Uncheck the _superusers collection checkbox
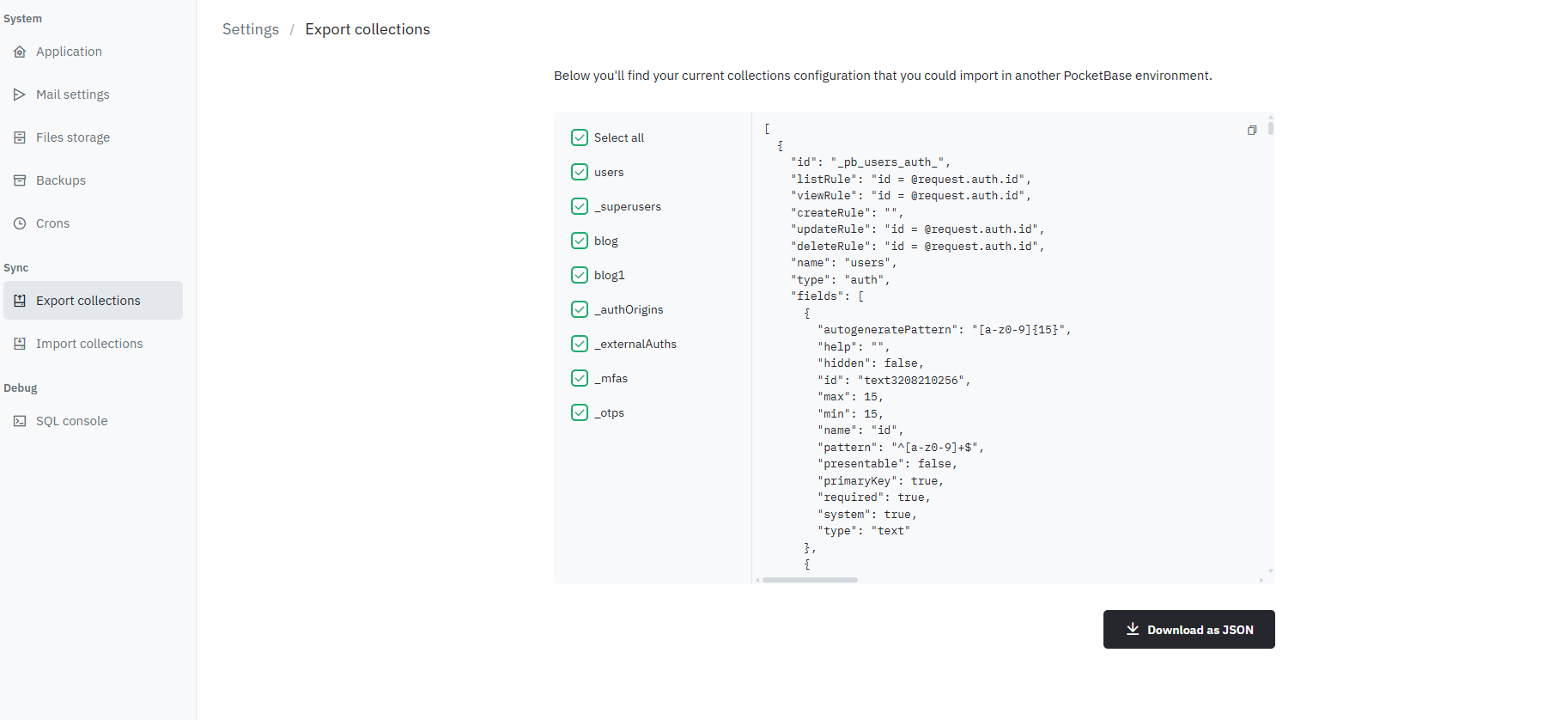Screen dimensions: 1568x720 pyautogui.click(x=580, y=206)
